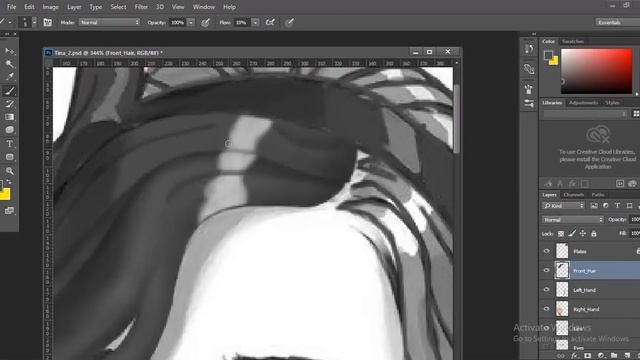Select the Zoom tool
640x360 pixels.
pyautogui.click(x=9, y=171)
